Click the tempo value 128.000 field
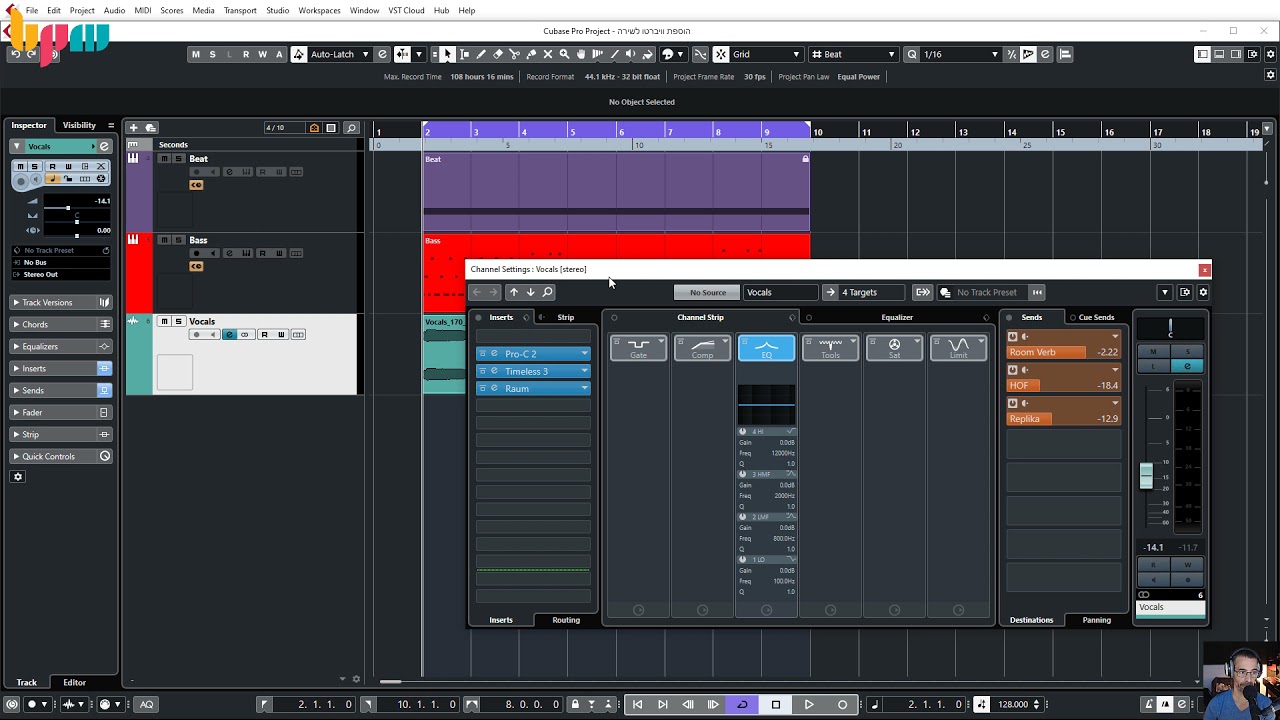 click(1013, 704)
